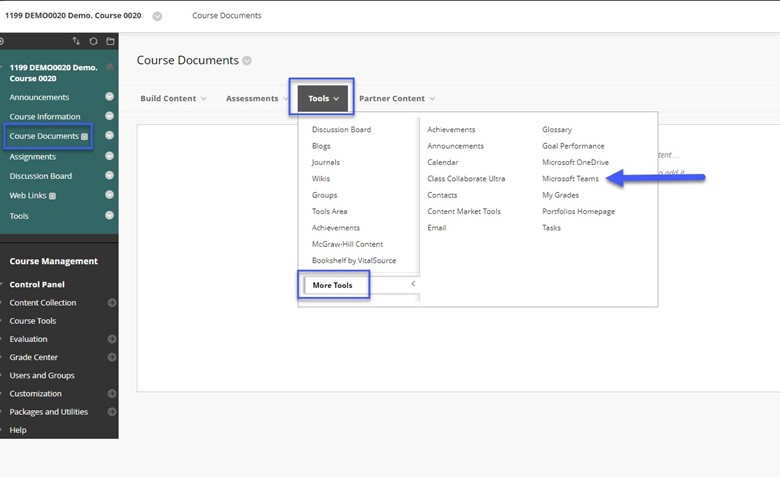
Task: Click Course Documents breadcrumb at top
Action: coord(226,15)
